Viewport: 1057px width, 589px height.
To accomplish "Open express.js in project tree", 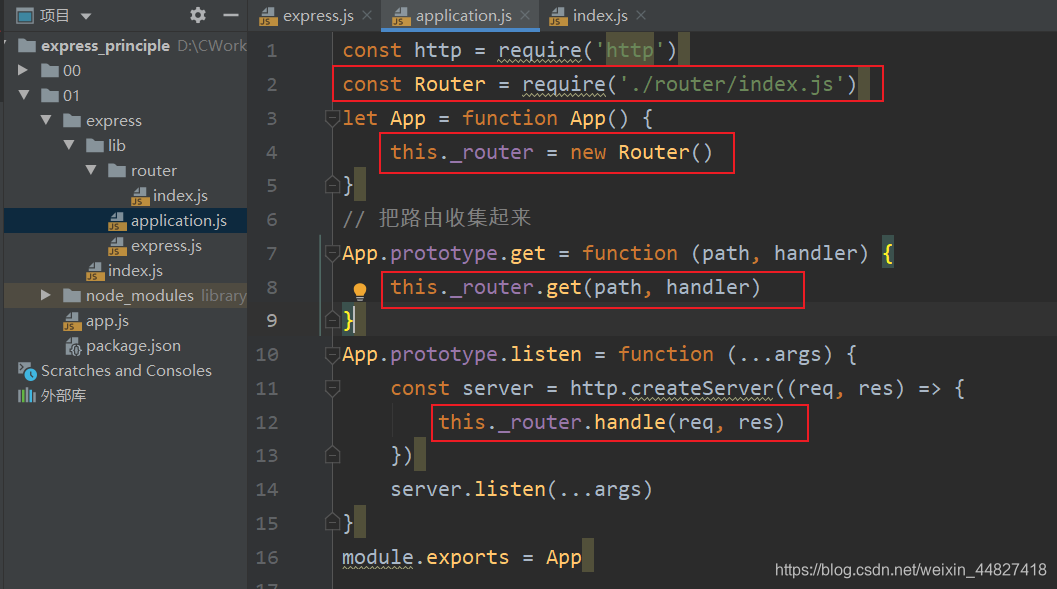I will [x=167, y=245].
